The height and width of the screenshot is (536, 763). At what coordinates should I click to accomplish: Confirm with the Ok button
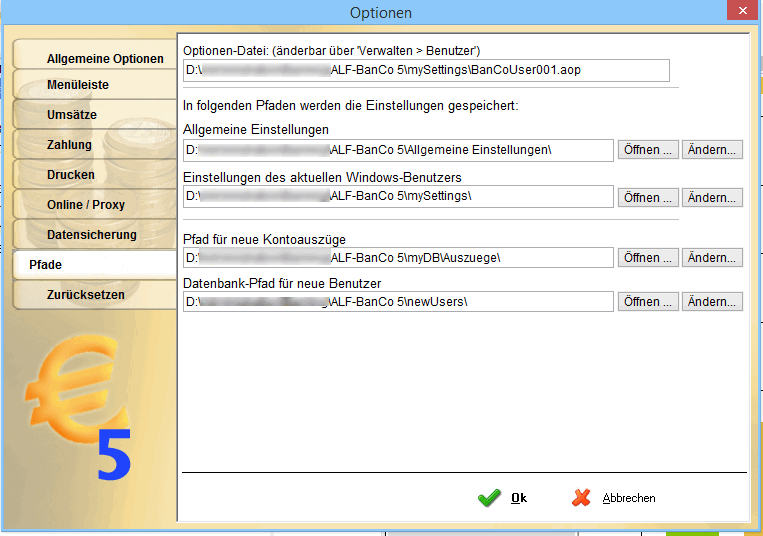point(503,498)
